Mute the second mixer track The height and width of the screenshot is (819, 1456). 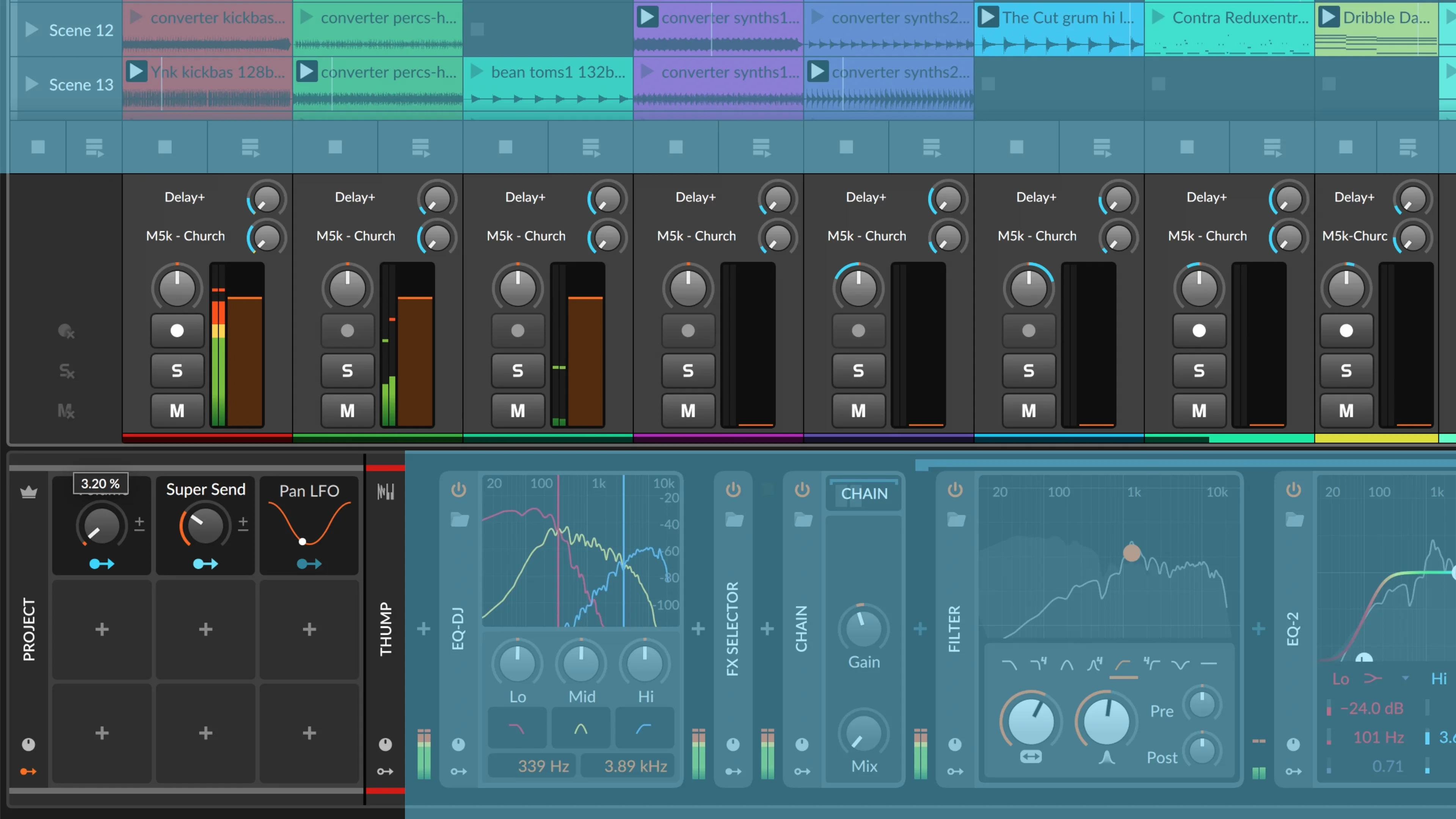point(347,411)
